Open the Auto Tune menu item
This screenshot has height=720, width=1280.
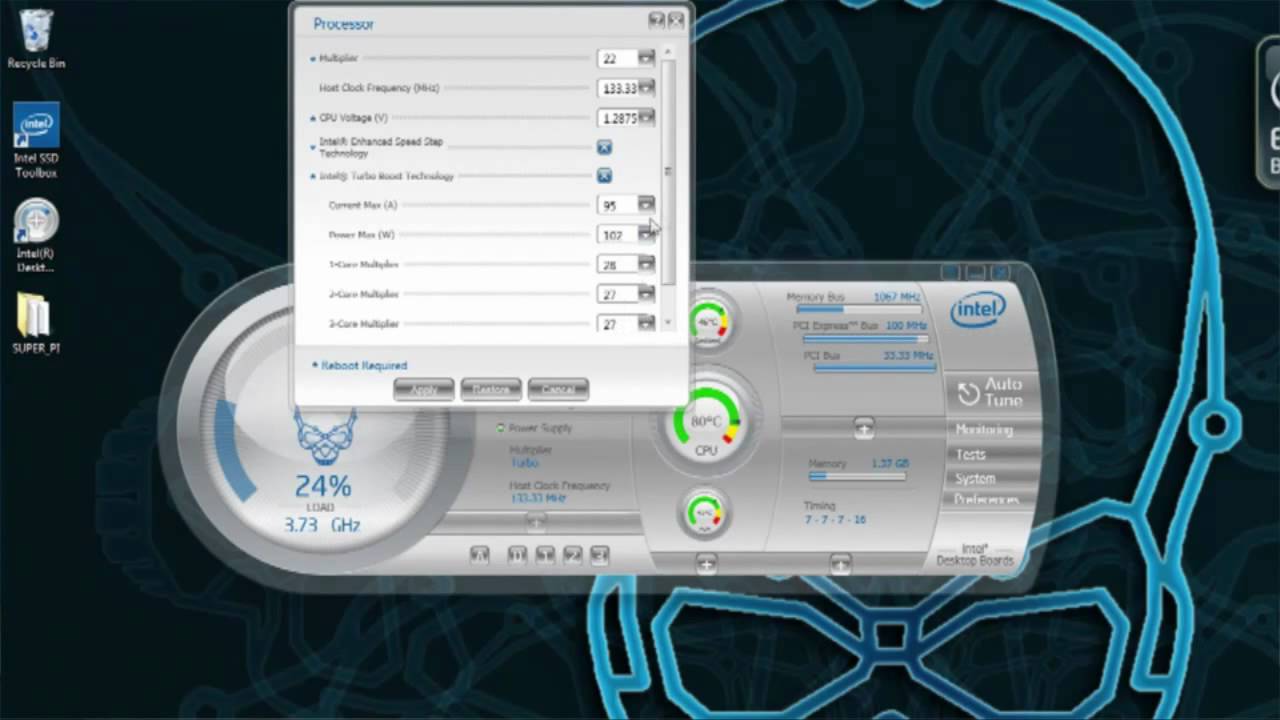[x=990, y=392]
